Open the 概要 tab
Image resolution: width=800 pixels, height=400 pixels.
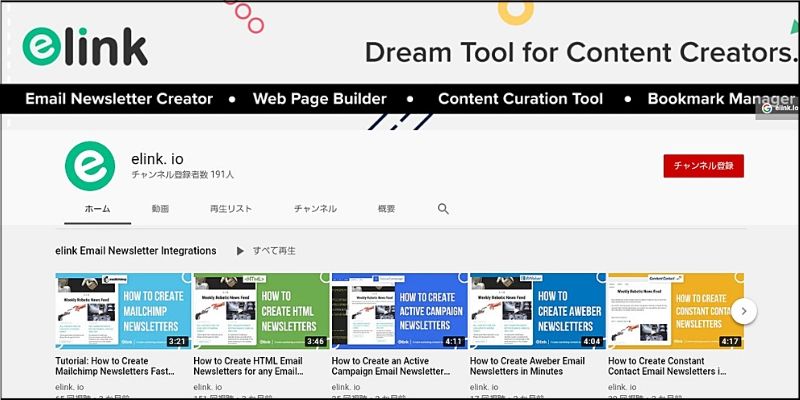point(386,209)
